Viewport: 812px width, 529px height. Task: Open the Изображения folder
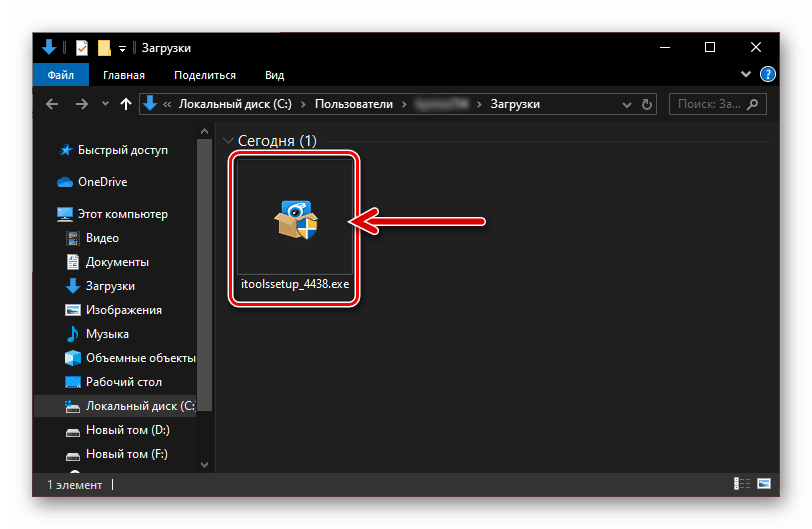[124, 310]
